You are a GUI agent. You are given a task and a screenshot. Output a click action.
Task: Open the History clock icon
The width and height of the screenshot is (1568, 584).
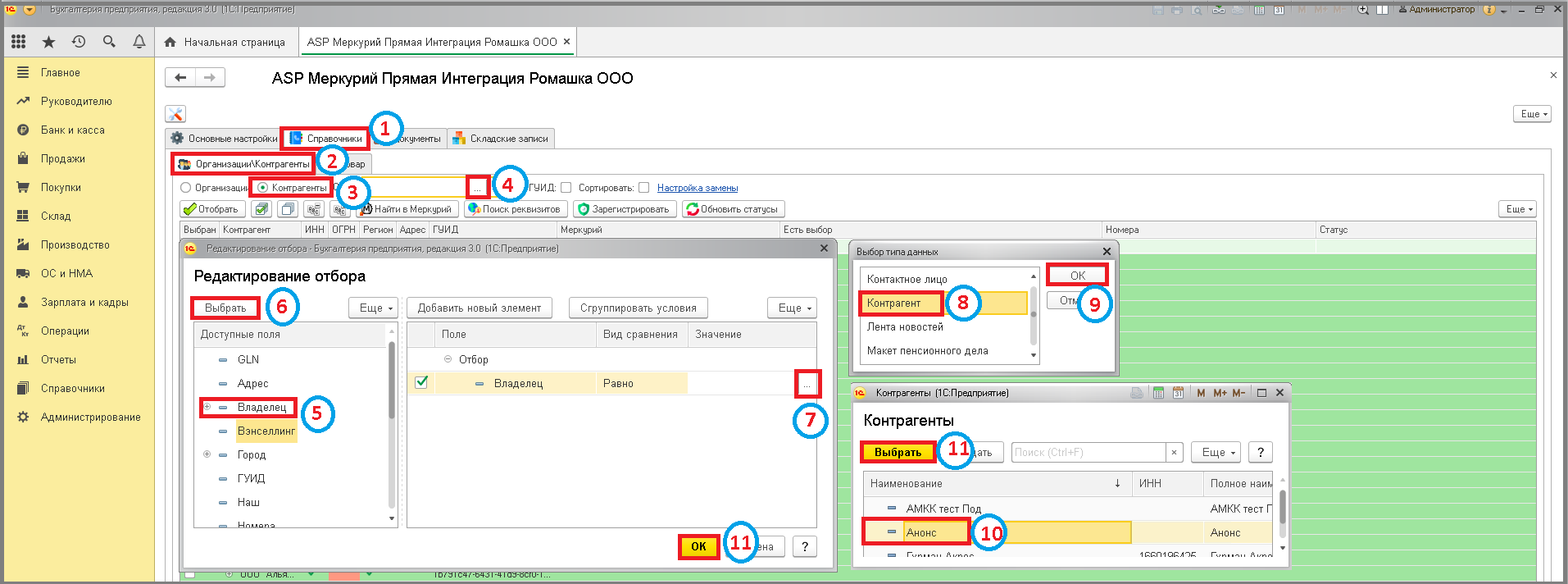pos(79,42)
